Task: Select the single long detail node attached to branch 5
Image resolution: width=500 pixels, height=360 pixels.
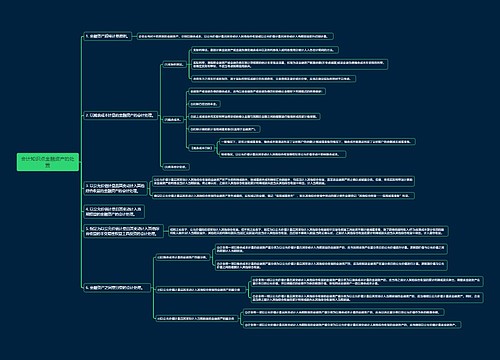Action: point(308,231)
